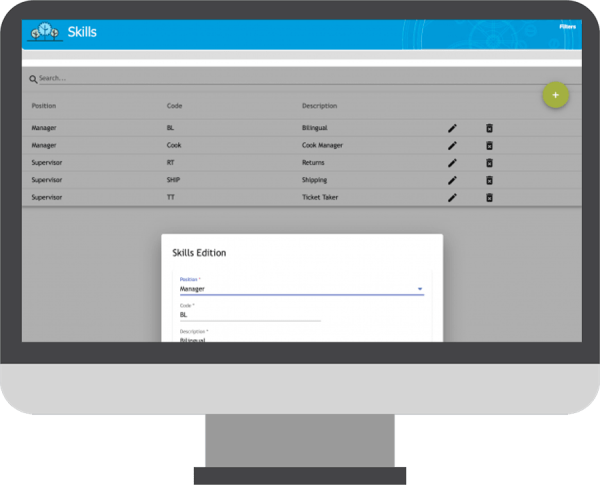Edit the Manager BL Bilingual skill
This screenshot has width=600, height=485.
point(452,128)
